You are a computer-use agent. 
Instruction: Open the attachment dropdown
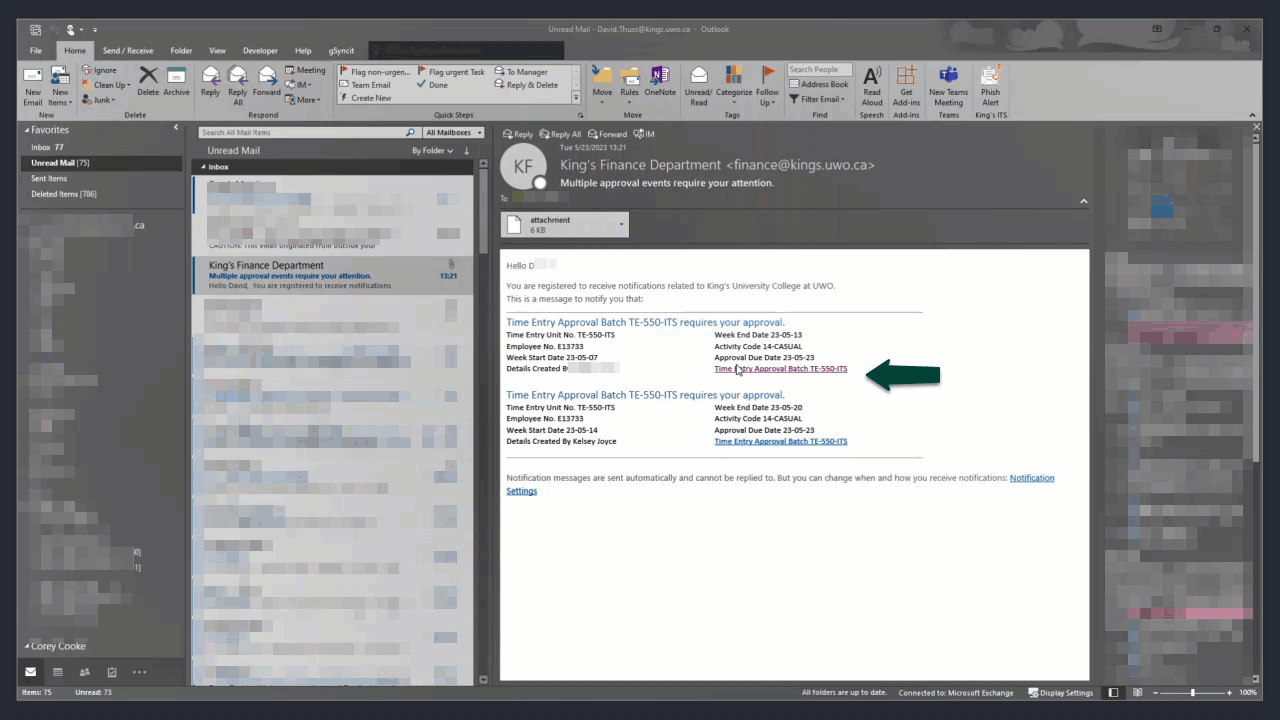click(621, 224)
